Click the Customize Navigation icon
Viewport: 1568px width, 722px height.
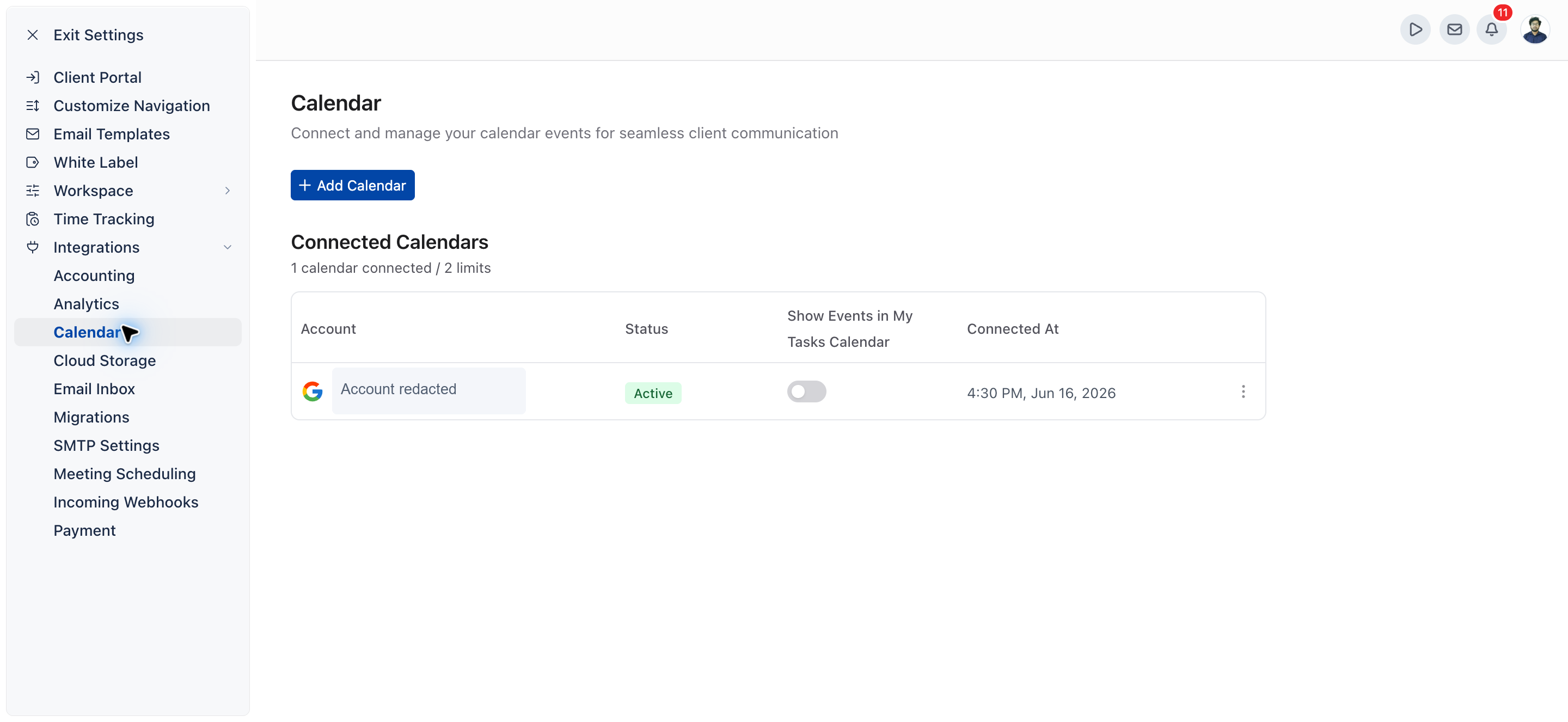(33, 106)
